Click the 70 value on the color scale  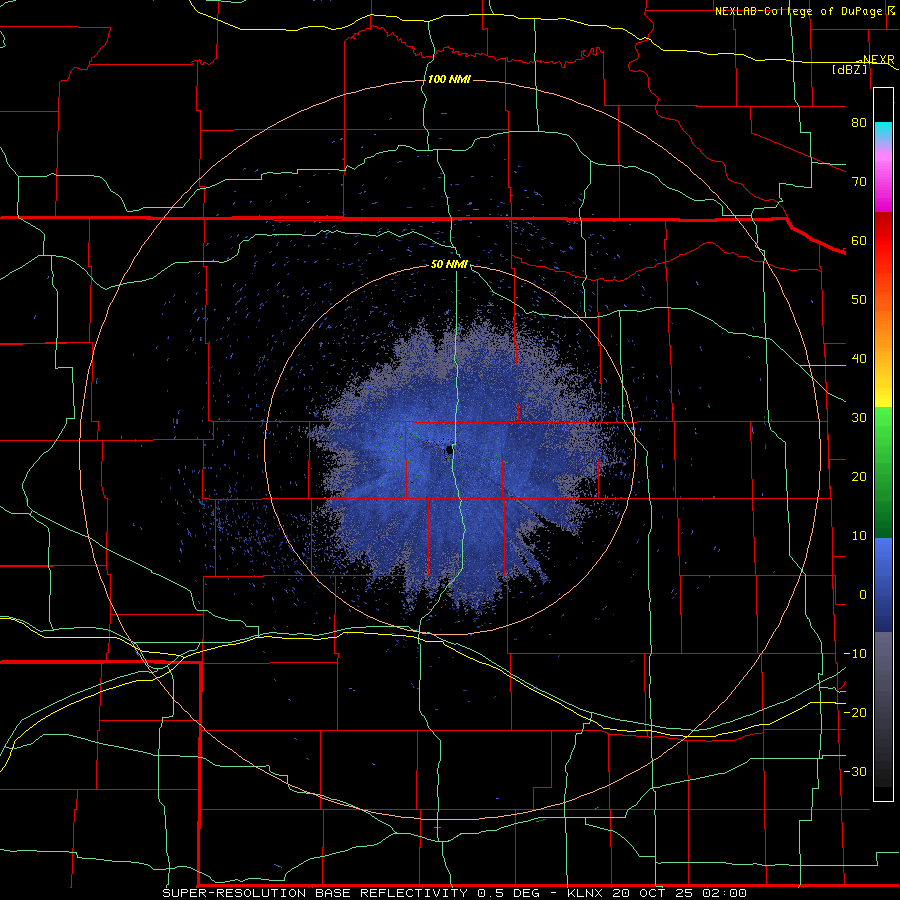click(859, 181)
